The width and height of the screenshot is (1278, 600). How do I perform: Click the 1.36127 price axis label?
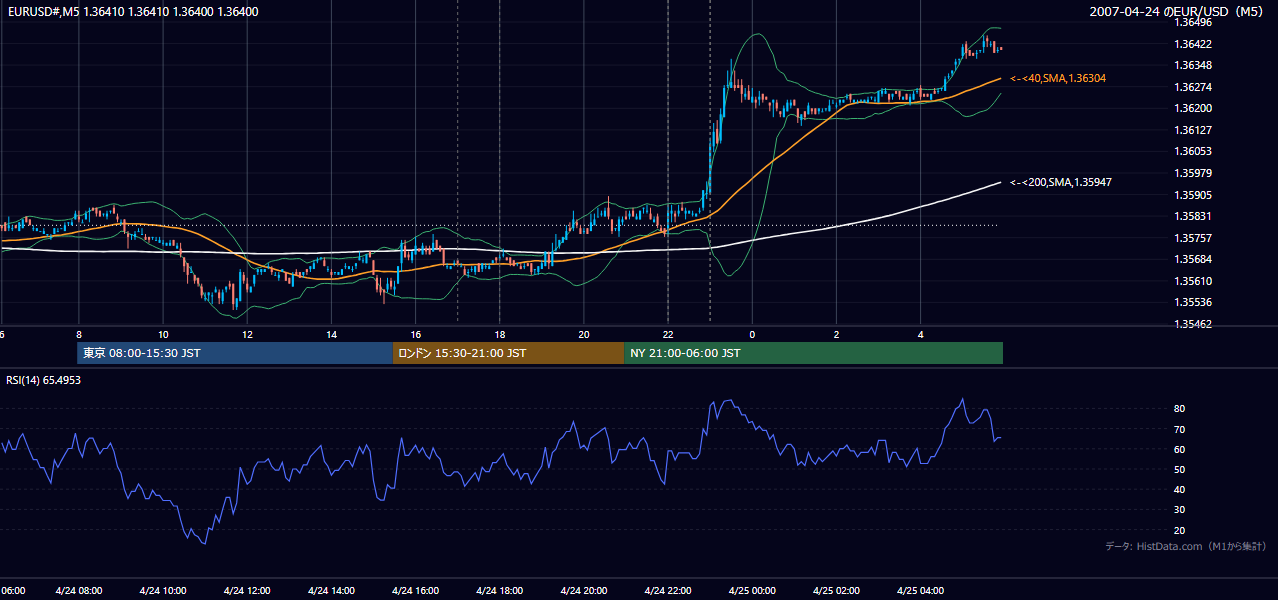click(1193, 130)
